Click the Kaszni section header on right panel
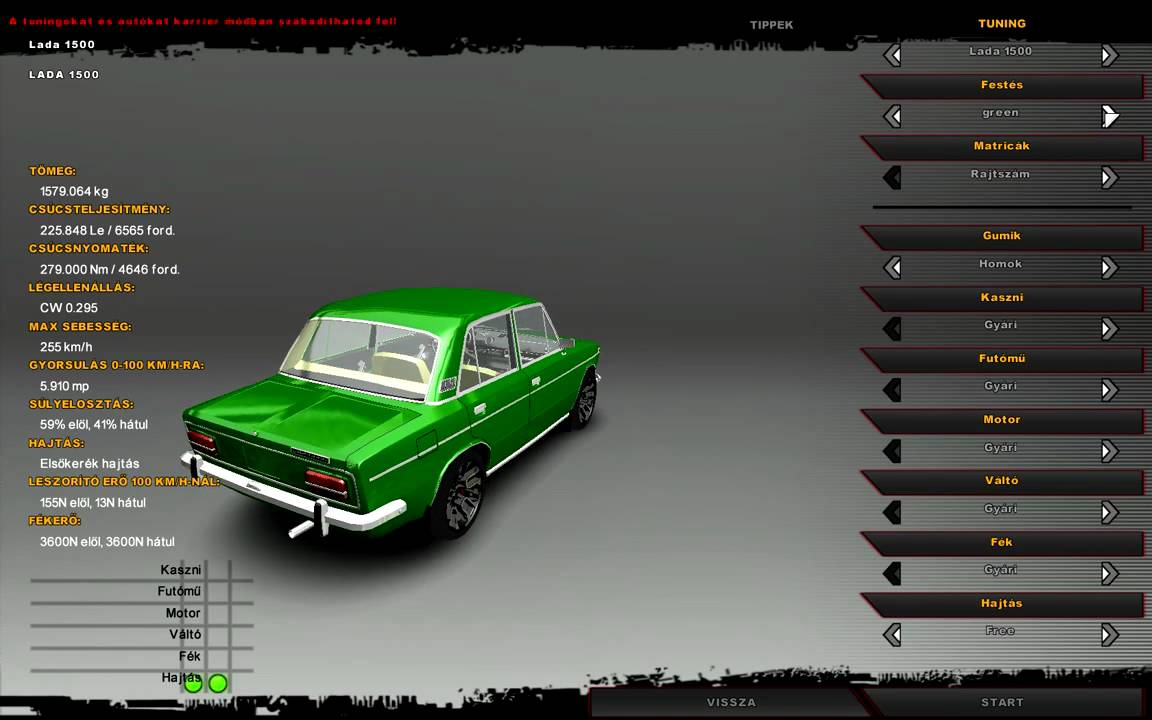Image resolution: width=1152 pixels, height=720 pixels. pos(1002,298)
